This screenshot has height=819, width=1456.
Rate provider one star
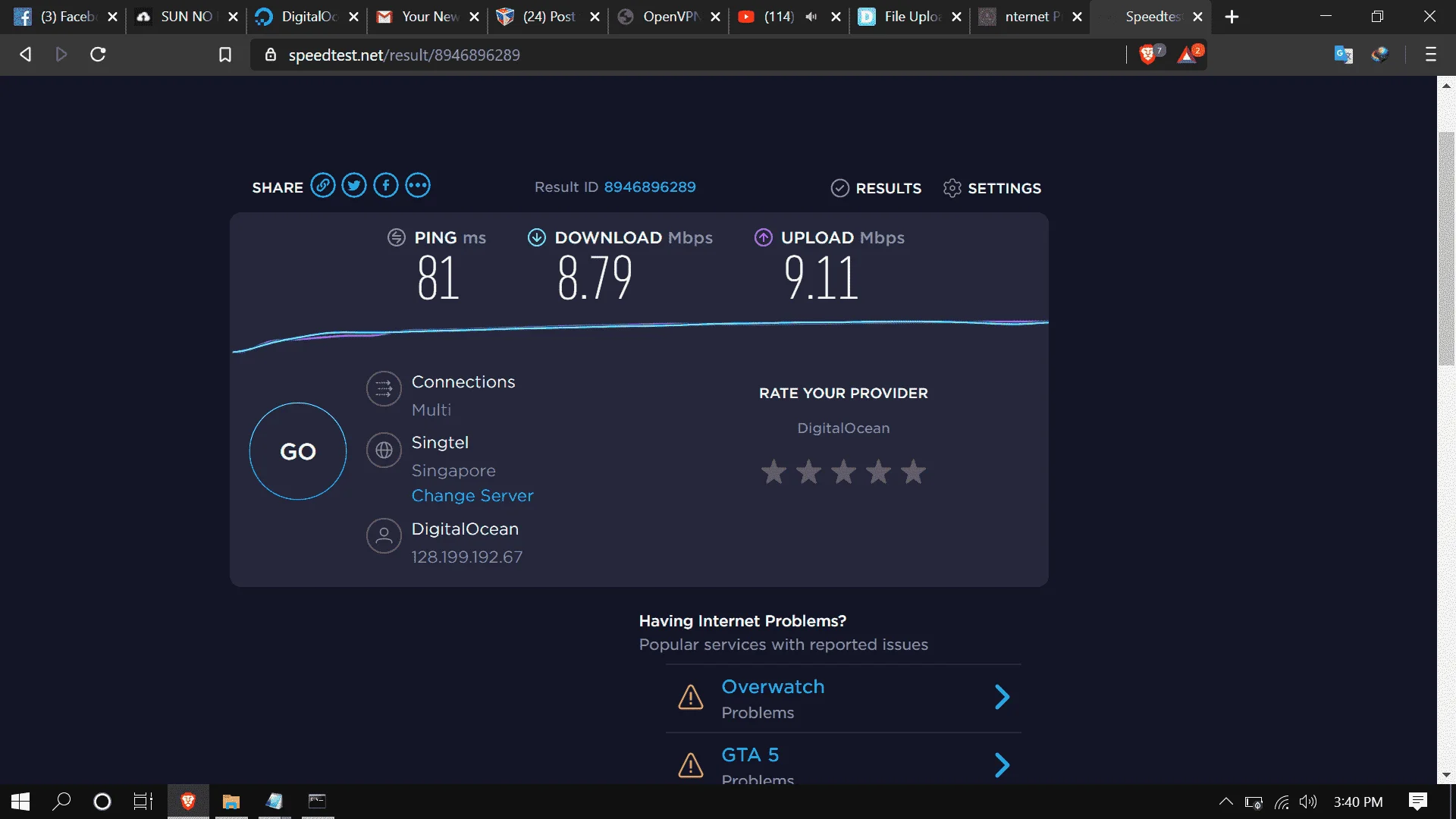[773, 472]
